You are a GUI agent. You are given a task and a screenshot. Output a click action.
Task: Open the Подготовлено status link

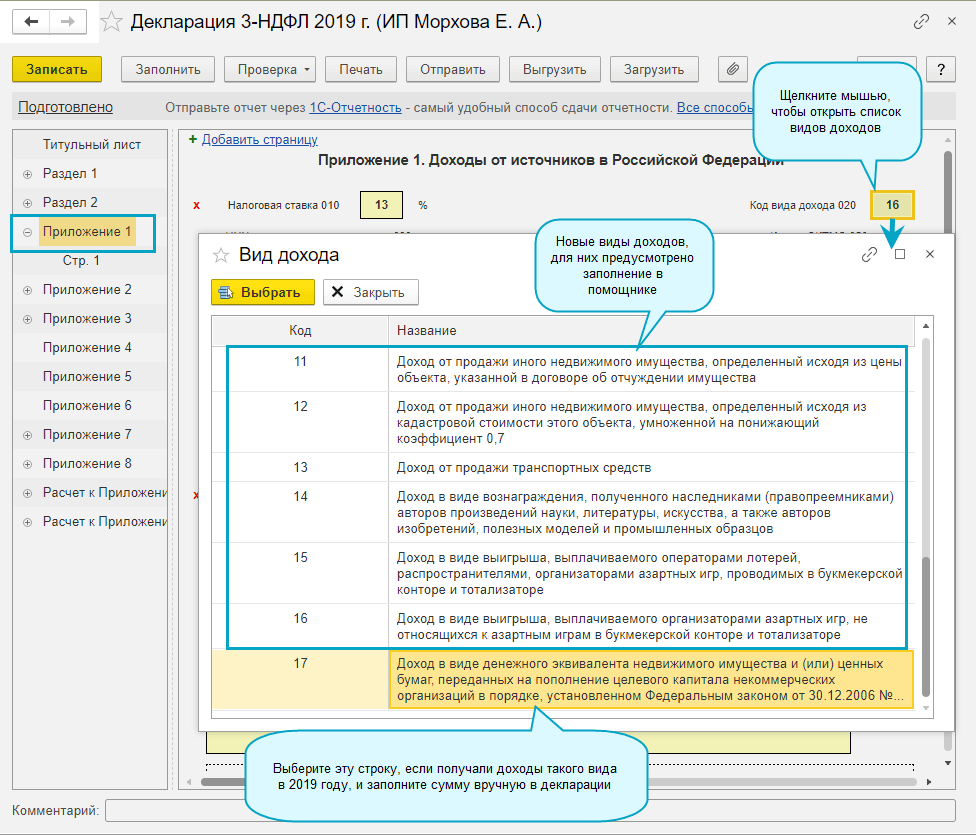click(65, 107)
